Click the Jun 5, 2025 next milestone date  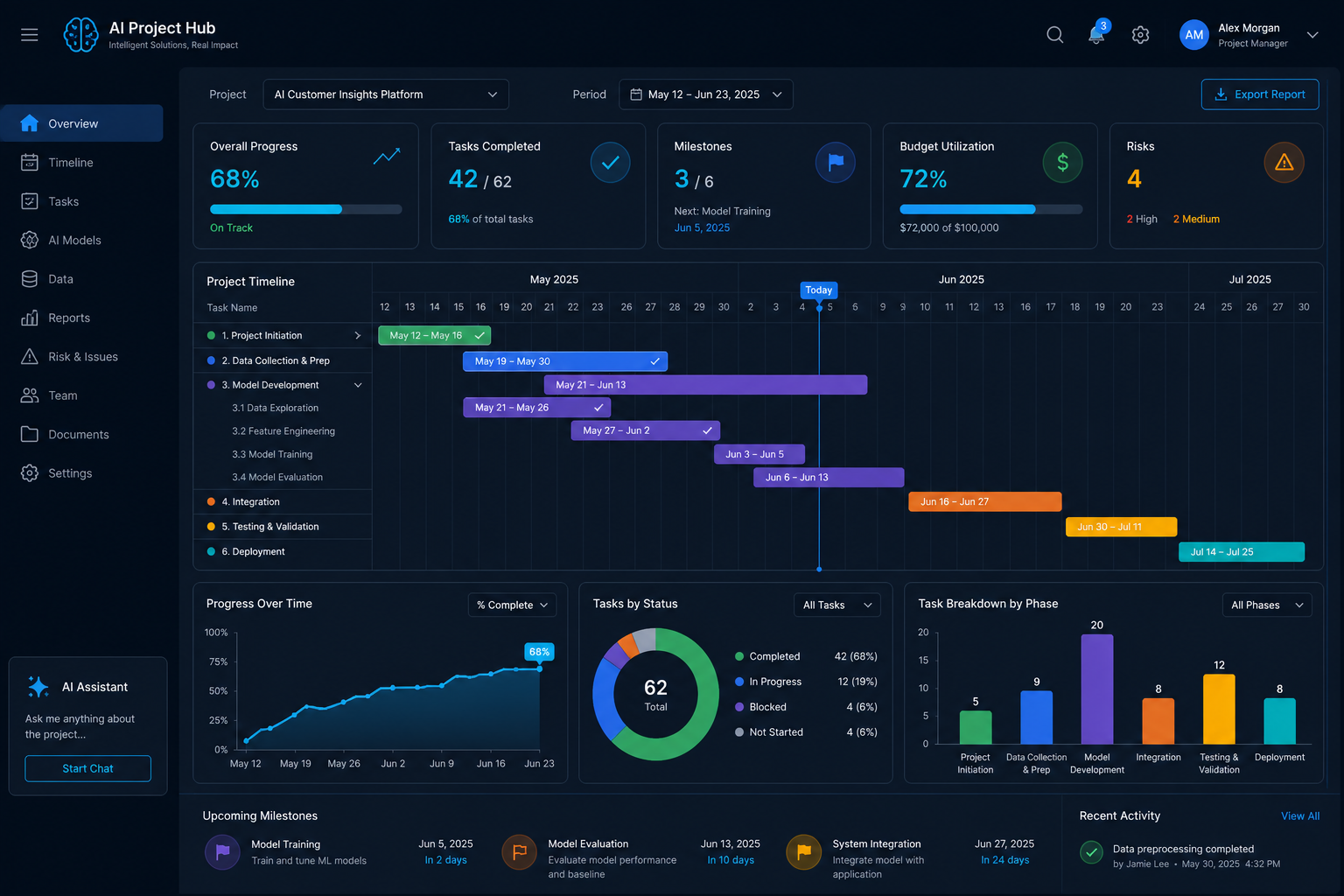pos(702,227)
